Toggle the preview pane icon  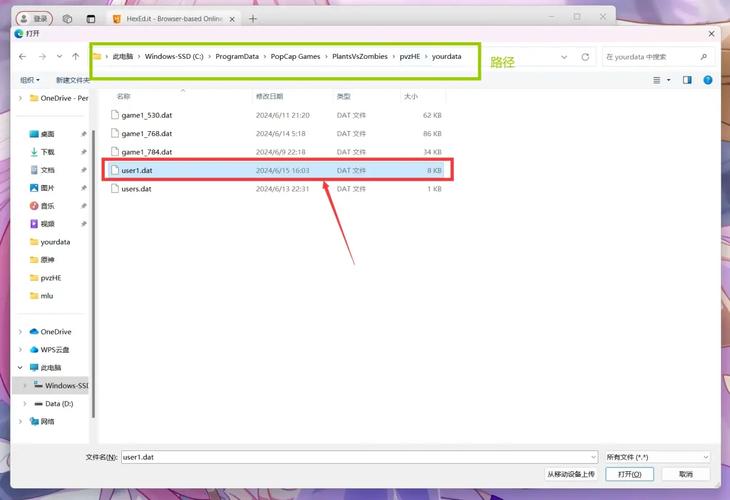point(687,80)
